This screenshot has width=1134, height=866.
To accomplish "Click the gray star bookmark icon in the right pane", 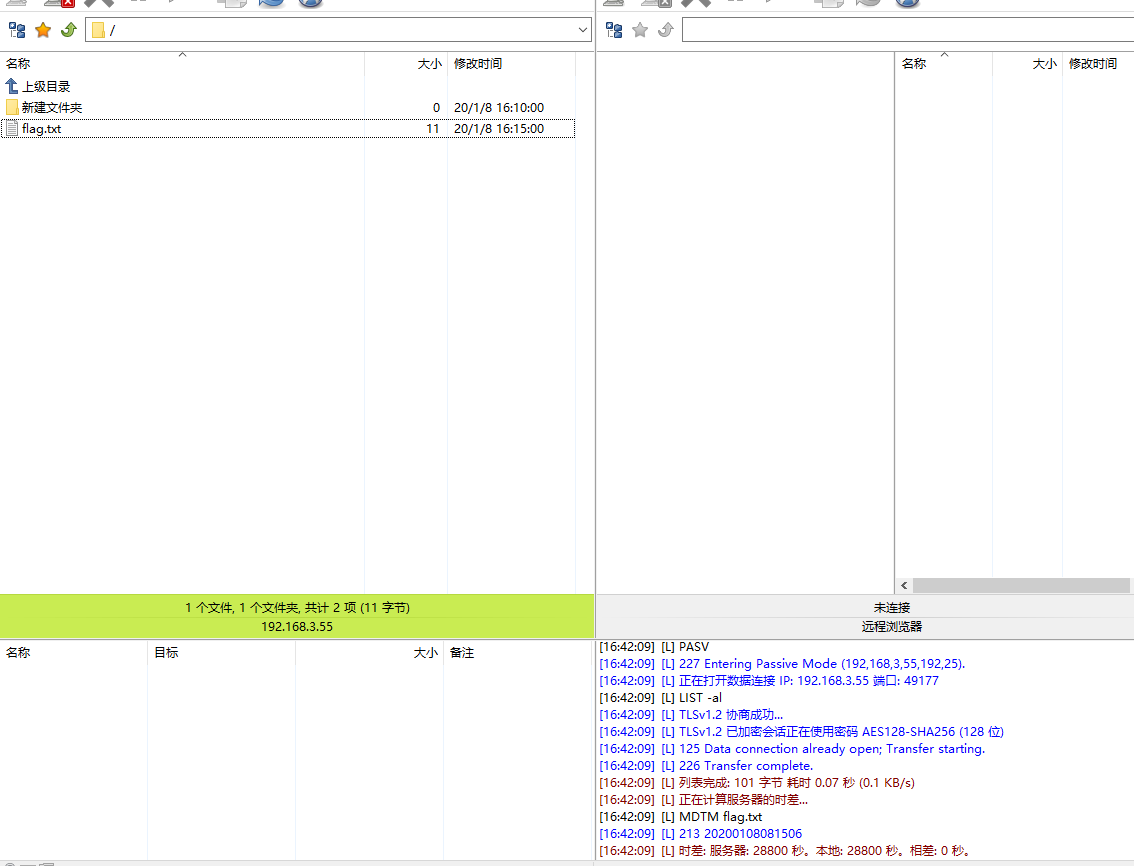I will click(640, 30).
